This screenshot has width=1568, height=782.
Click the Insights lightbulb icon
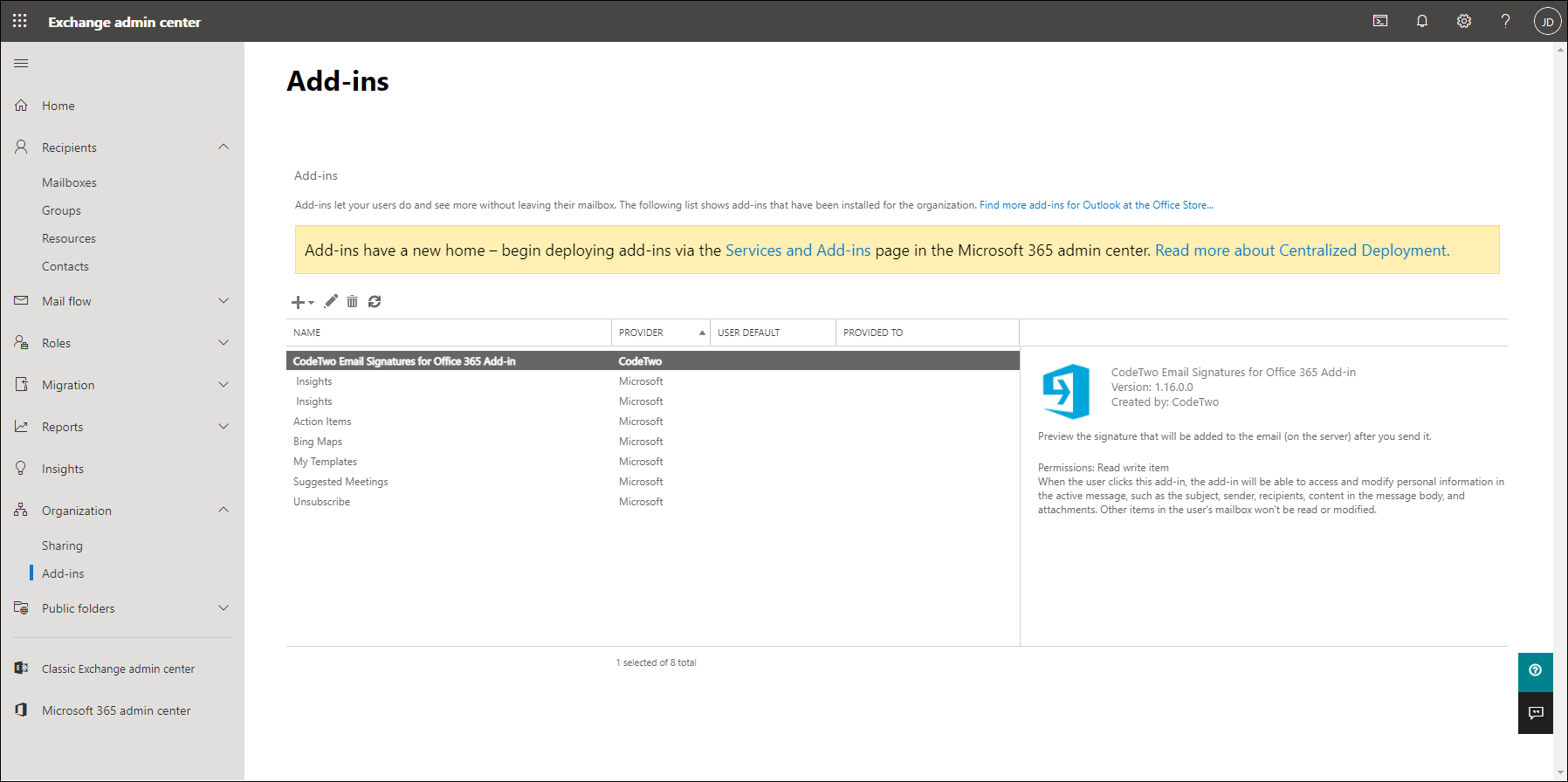pos(21,468)
